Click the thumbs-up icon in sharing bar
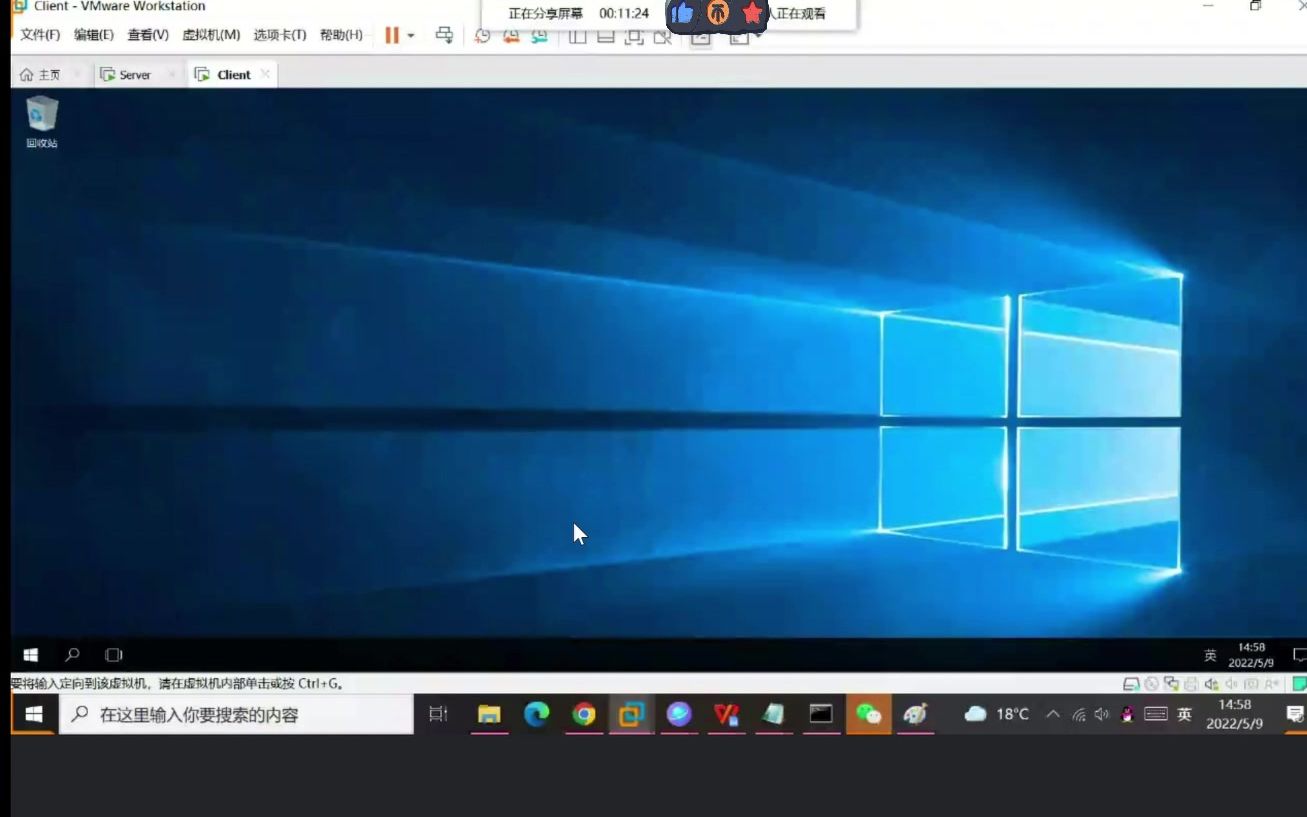This screenshot has height=817, width=1307. point(682,13)
